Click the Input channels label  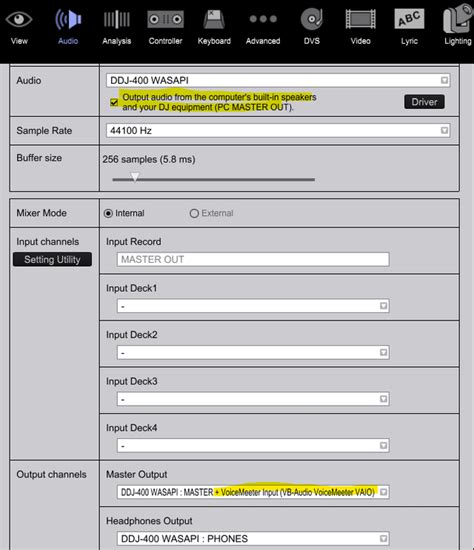[48, 242]
